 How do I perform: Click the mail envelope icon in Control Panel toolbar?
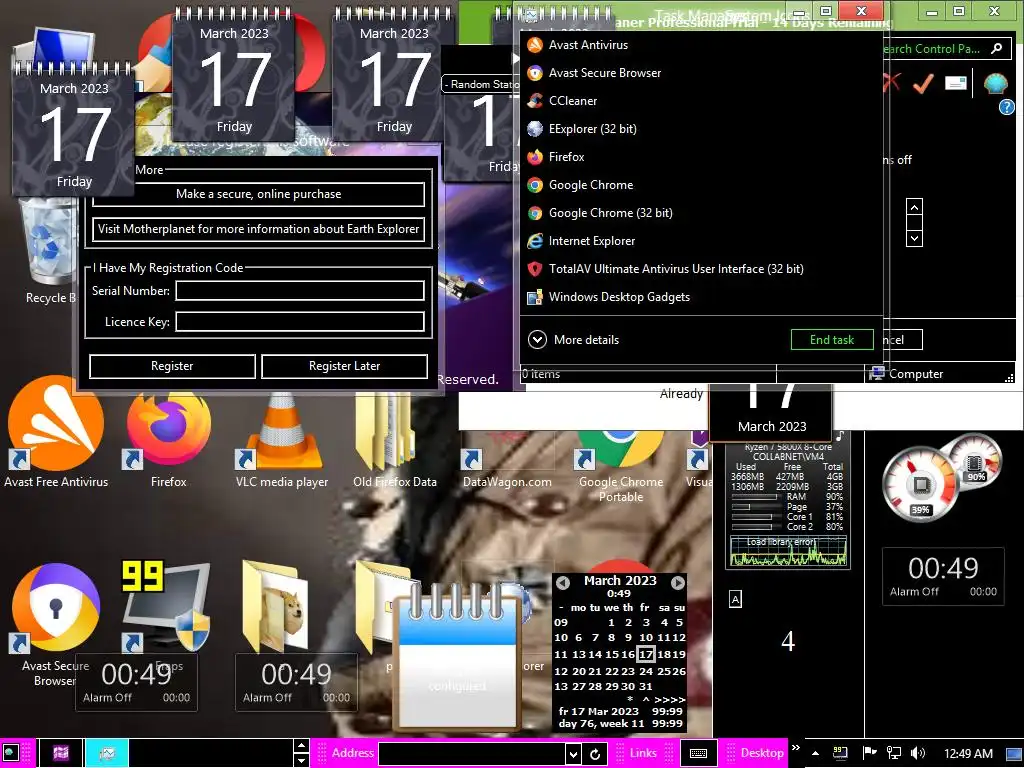(955, 83)
